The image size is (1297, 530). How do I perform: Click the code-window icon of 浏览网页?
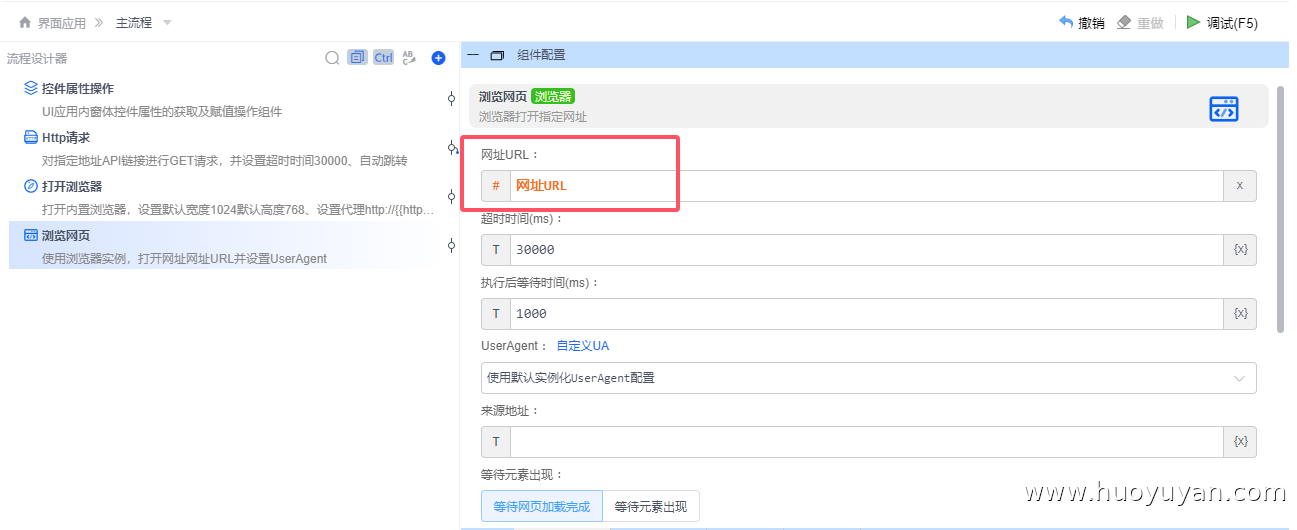coord(31,235)
